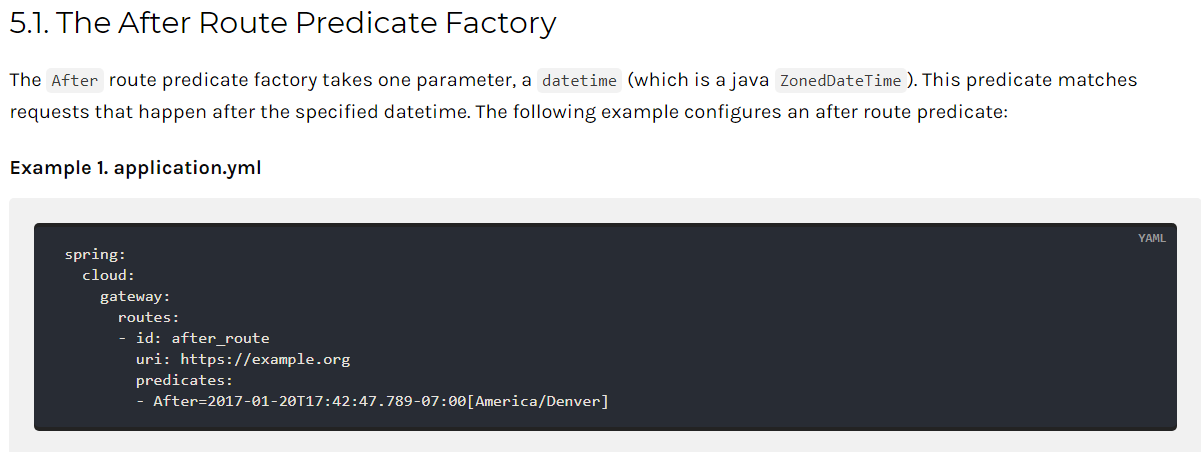The width and height of the screenshot is (1201, 452).
Task: Click the inline "datetime" code term
Action: (x=579, y=81)
